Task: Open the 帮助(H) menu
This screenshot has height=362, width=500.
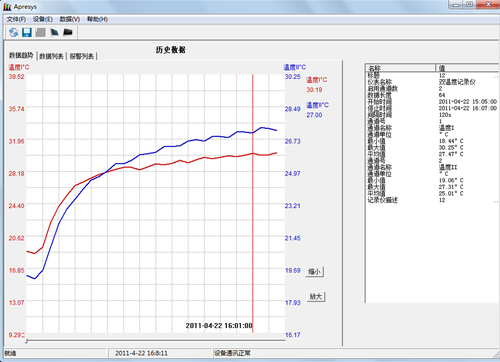Action: 97,19
